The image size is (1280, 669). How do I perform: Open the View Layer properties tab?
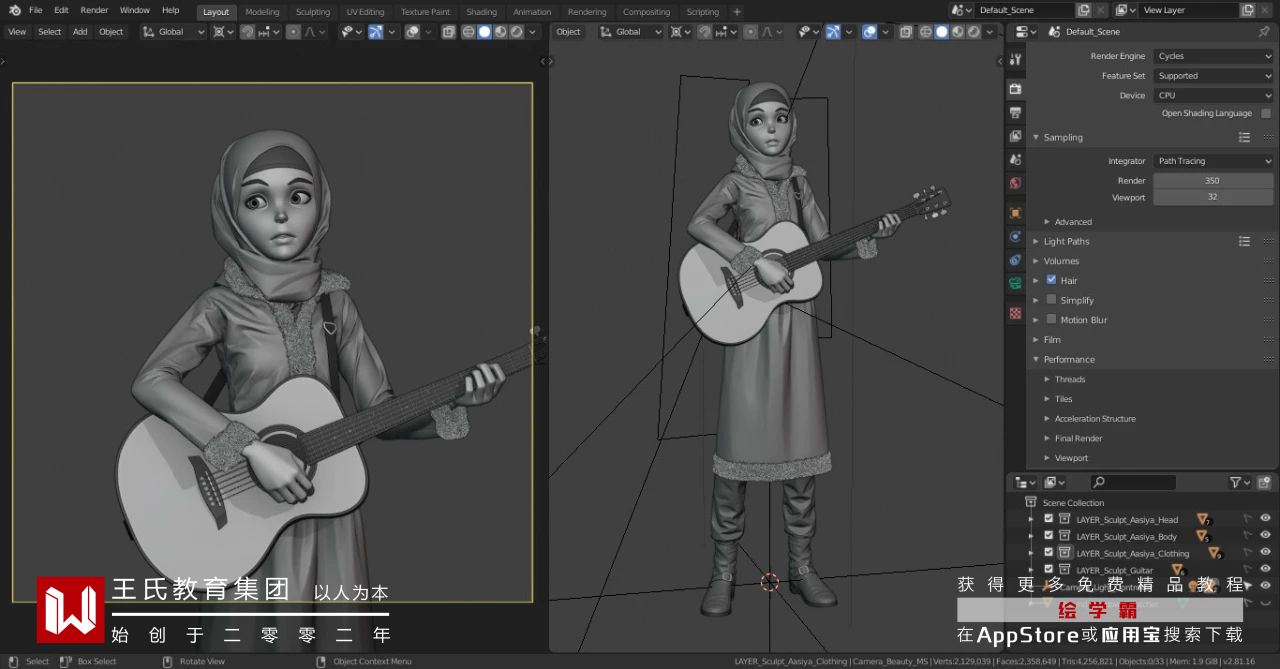point(1015,136)
